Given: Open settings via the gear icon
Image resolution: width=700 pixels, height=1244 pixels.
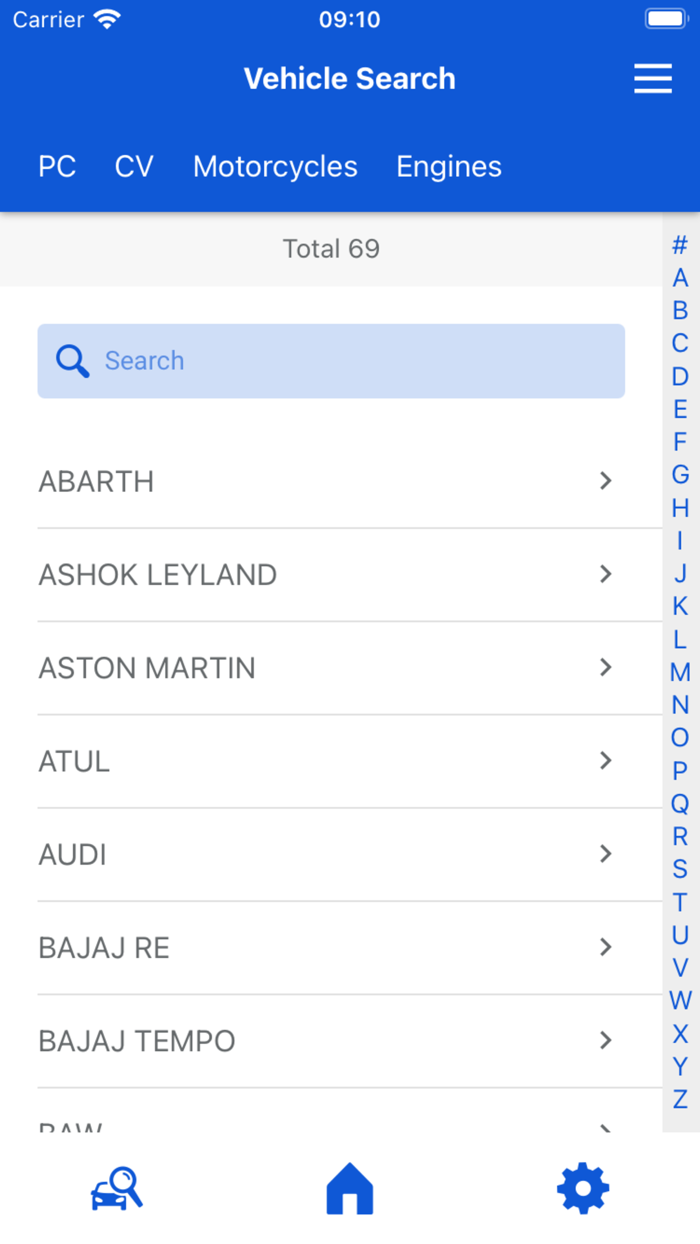Looking at the screenshot, I should (582, 1188).
